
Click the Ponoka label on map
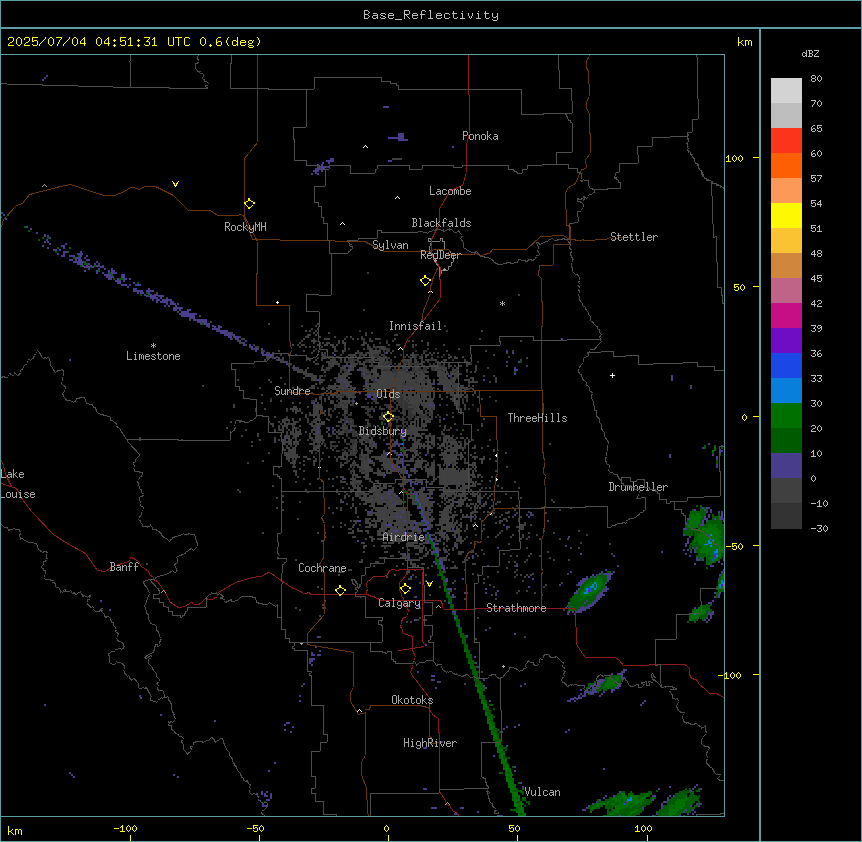pos(480,136)
